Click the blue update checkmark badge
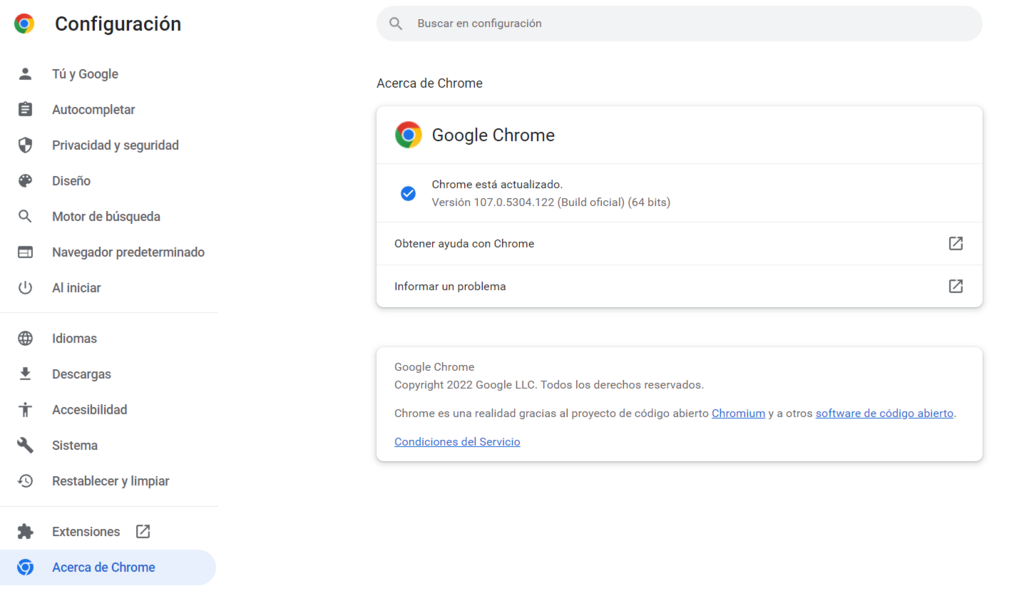 pos(408,192)
